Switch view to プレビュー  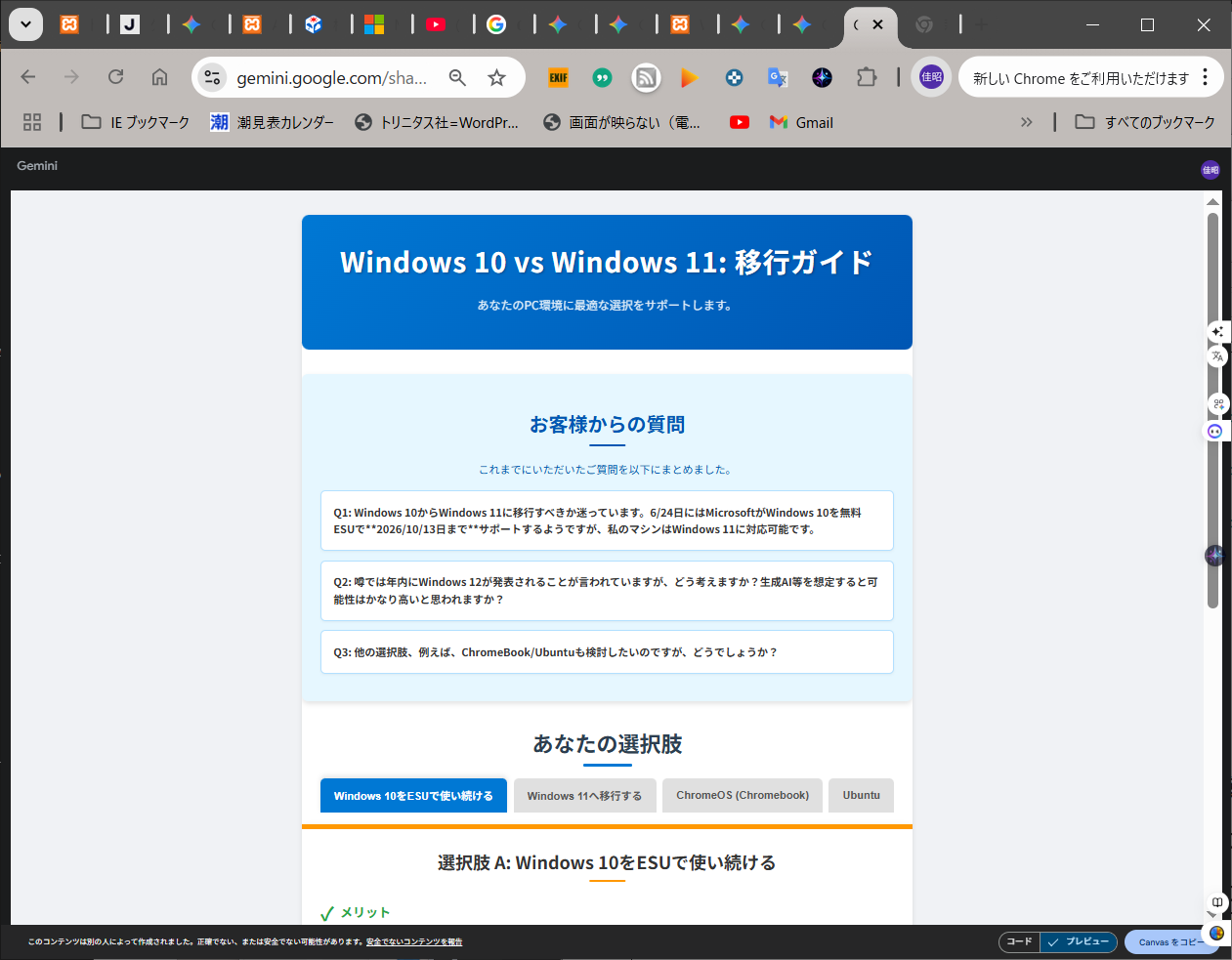(1079, 941)
